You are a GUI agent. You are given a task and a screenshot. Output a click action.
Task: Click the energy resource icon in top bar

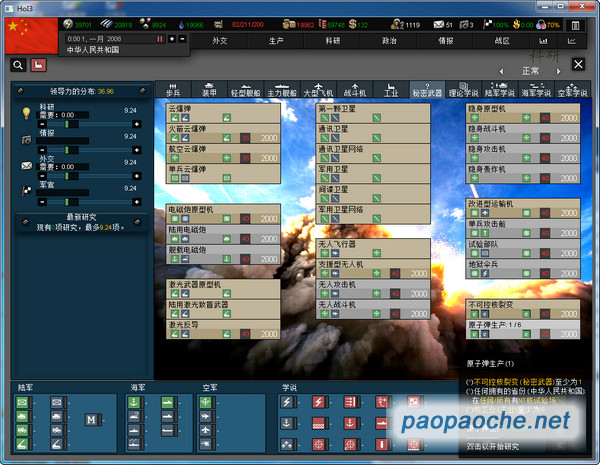click(68, 24)
